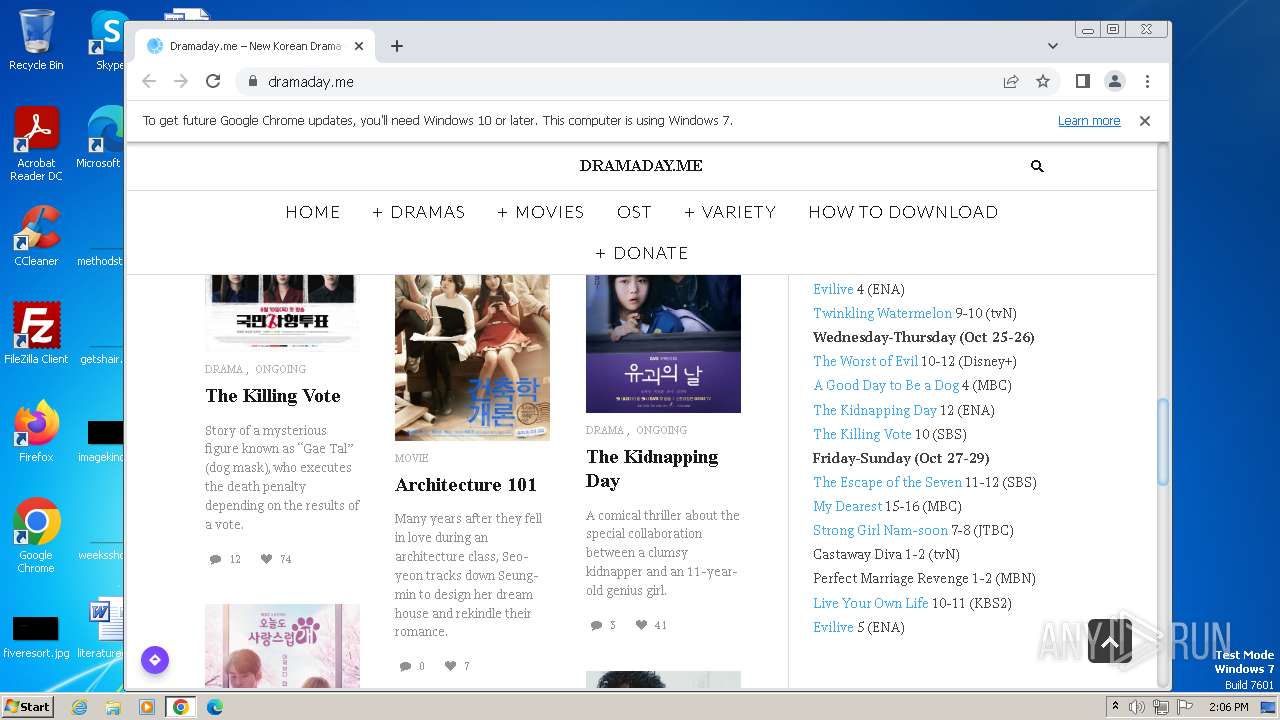1280x720 pixels.
Task: Click the purple floating round button
Action: pyautogui.click(x=154, y=660)
